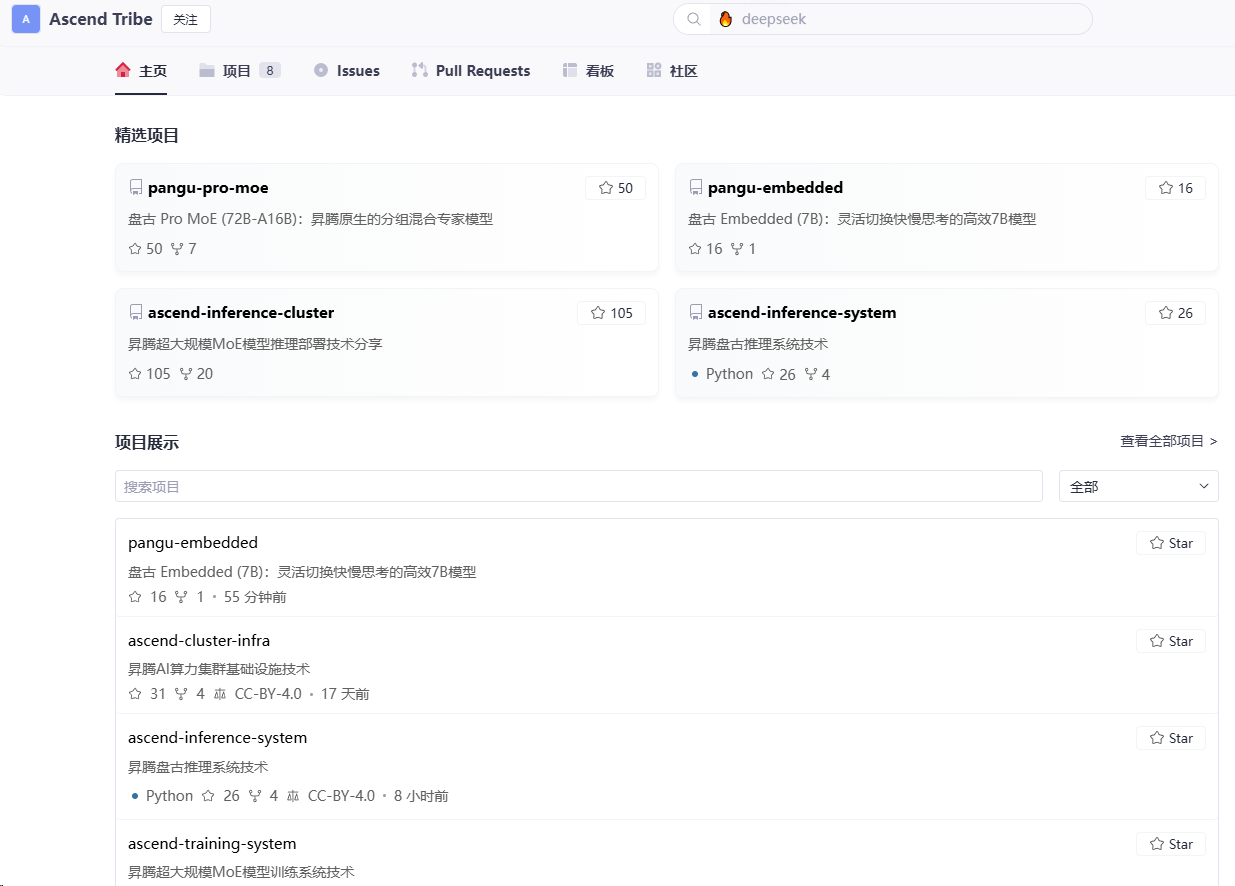Image resolution: width=1235 pixels, height=886 pixels.
Task: Click the Ascend Tribe organization name
Action: (101, 19)
